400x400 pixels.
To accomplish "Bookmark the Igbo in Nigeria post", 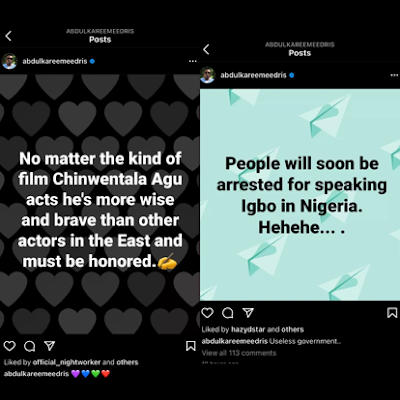I will pos(392,313).
